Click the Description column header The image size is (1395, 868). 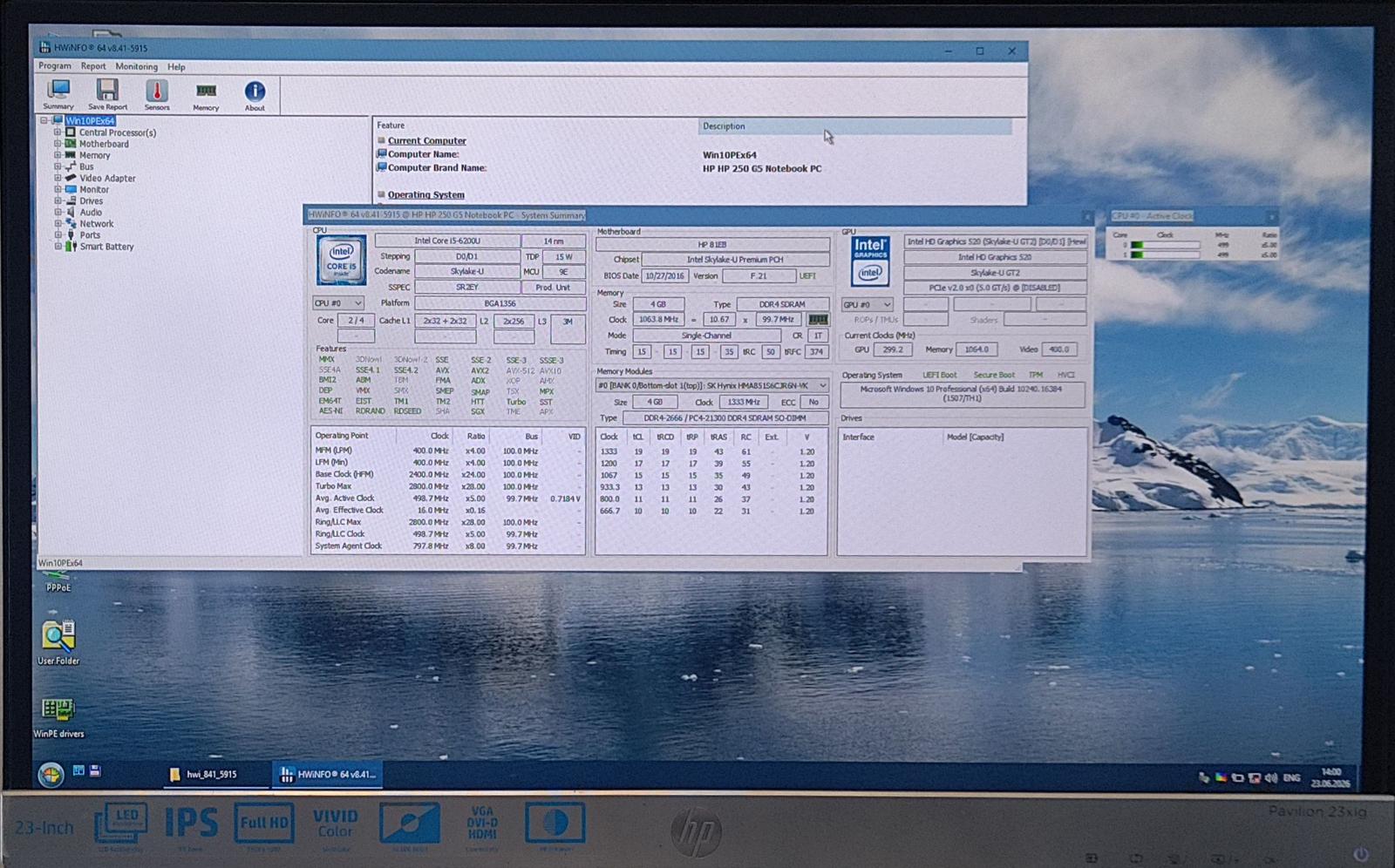coord(854,126)
